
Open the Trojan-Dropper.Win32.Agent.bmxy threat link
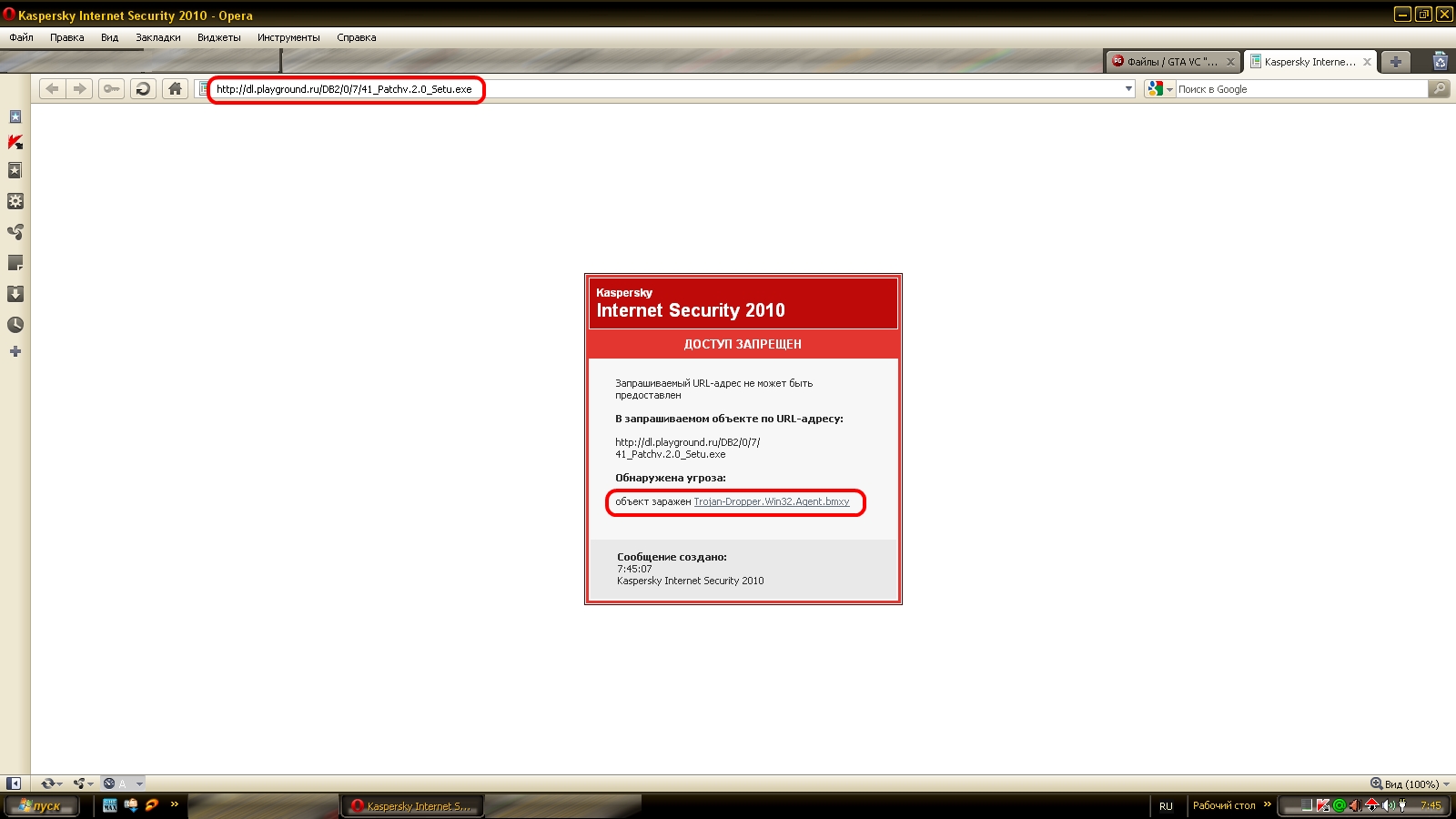coord(772,501)
